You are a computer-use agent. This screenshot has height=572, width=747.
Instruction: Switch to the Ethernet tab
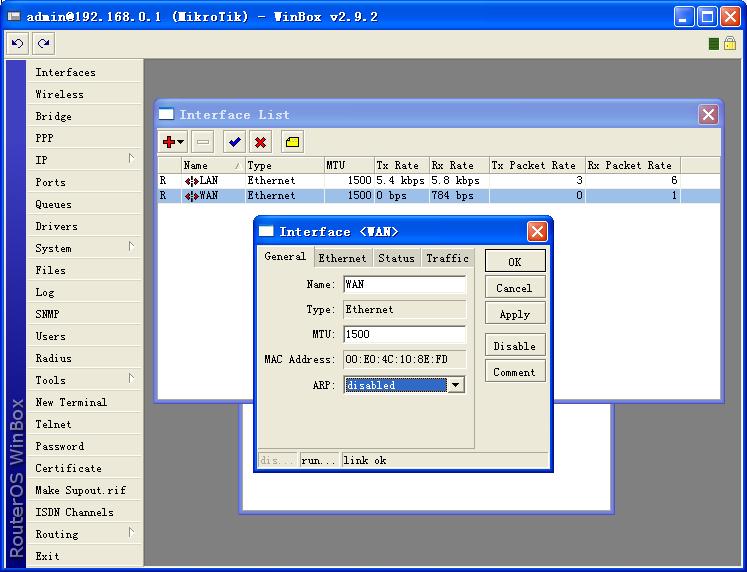pos(342,259)
